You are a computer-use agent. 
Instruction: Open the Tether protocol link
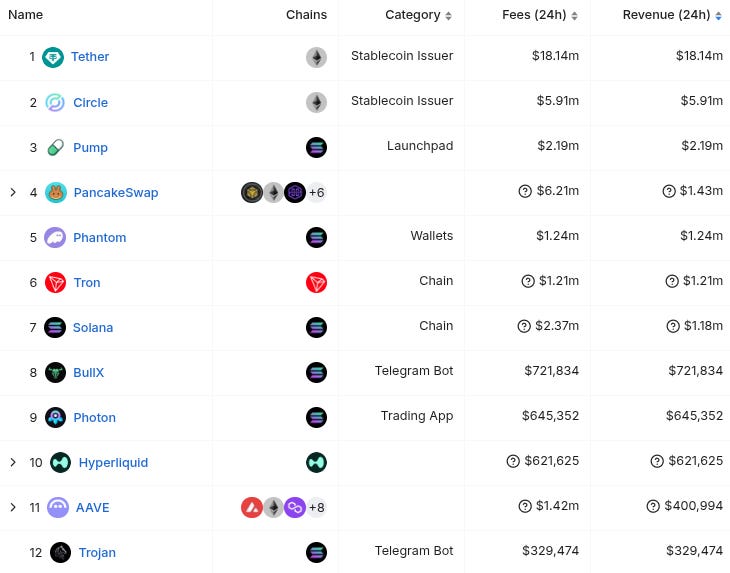(90, 57)
